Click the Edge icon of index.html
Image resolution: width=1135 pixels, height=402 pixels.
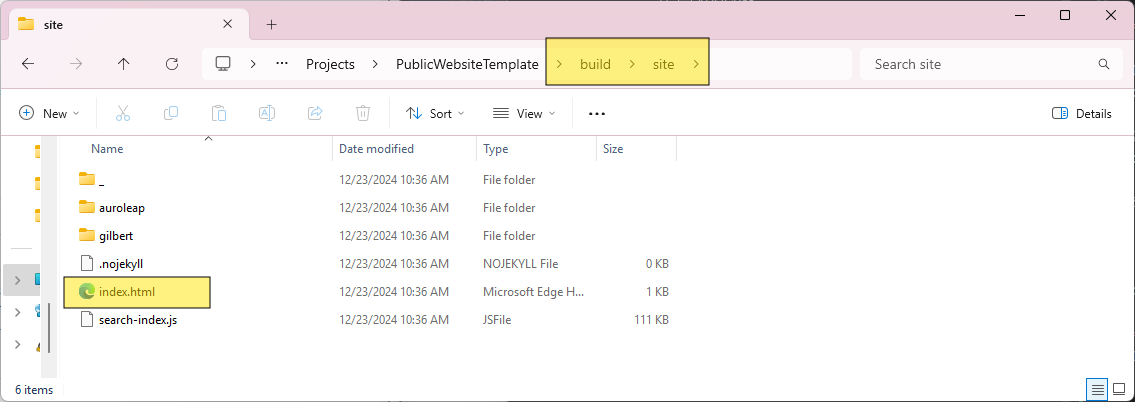point(87,291)
